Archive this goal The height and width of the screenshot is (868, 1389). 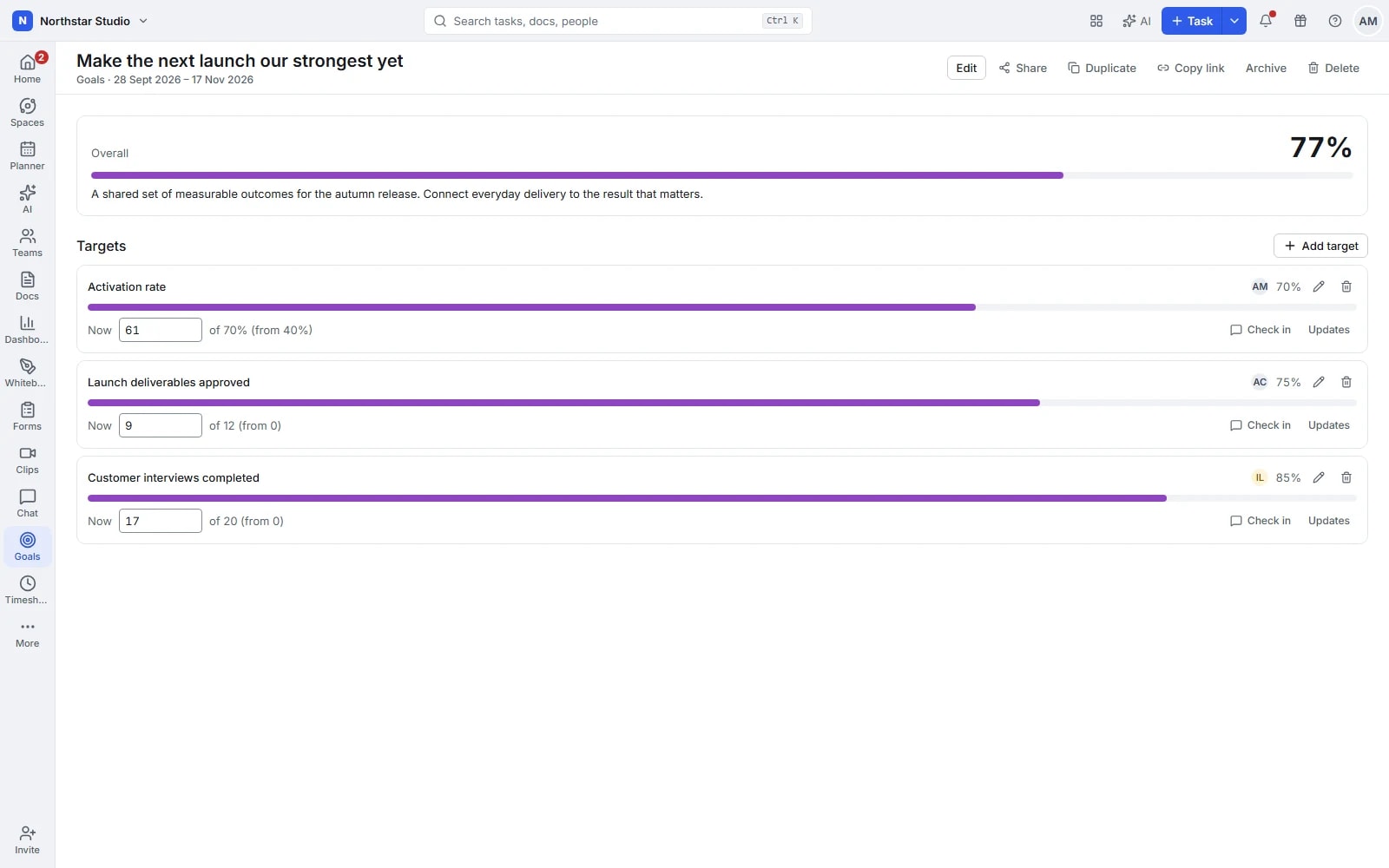[1266, 68]
